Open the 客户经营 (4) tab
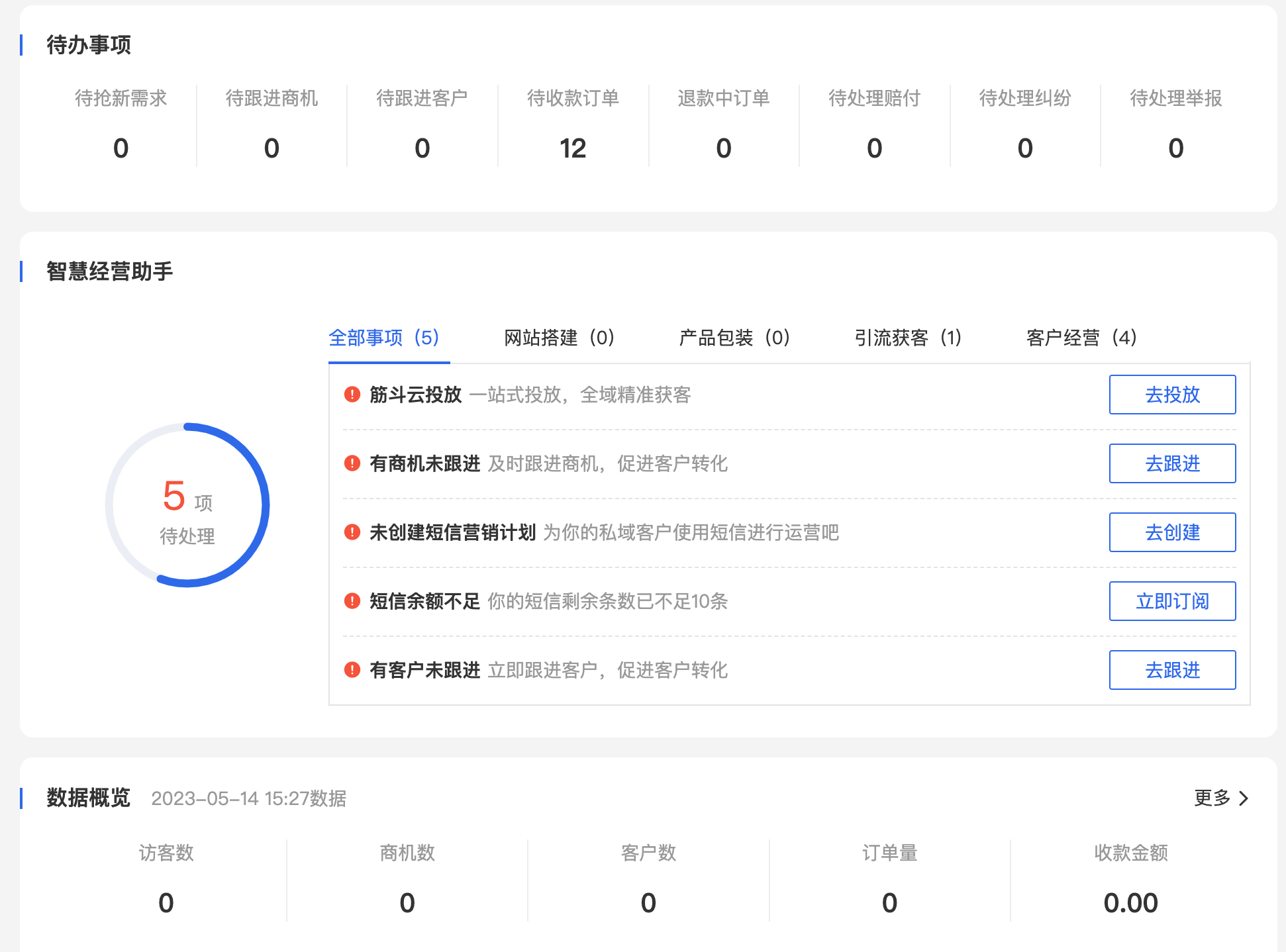Screen dimensions: 1286x952 [1082, 338]
